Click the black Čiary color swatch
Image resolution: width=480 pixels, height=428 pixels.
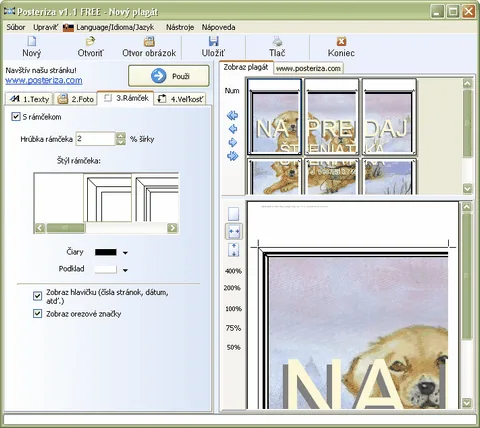pyautogui.click(x=106, y=252)
